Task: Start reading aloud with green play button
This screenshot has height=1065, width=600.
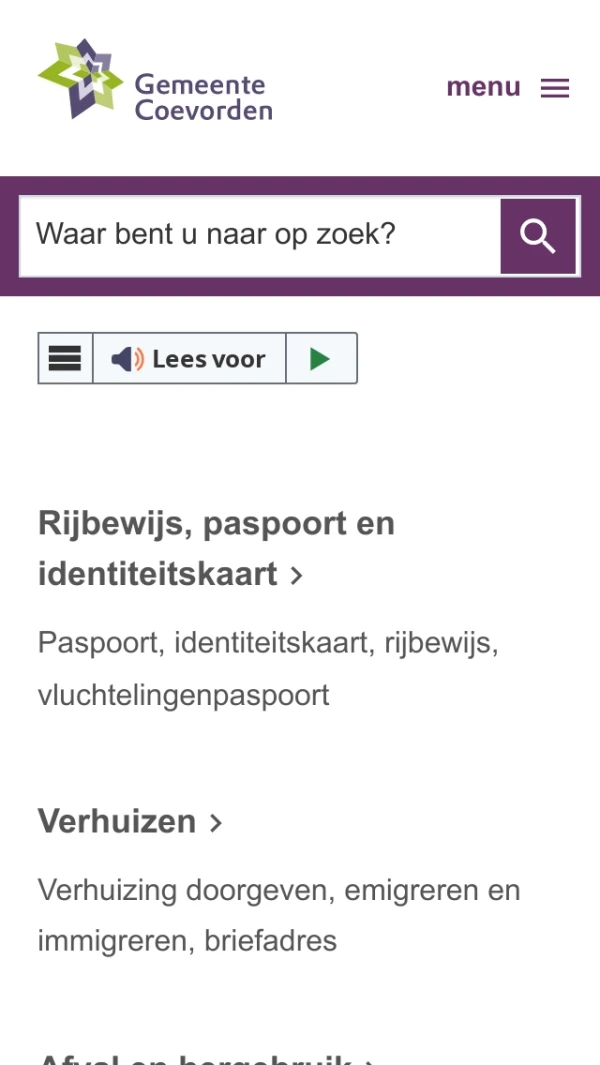Action: pyautogui.click(x=321, y=358)
